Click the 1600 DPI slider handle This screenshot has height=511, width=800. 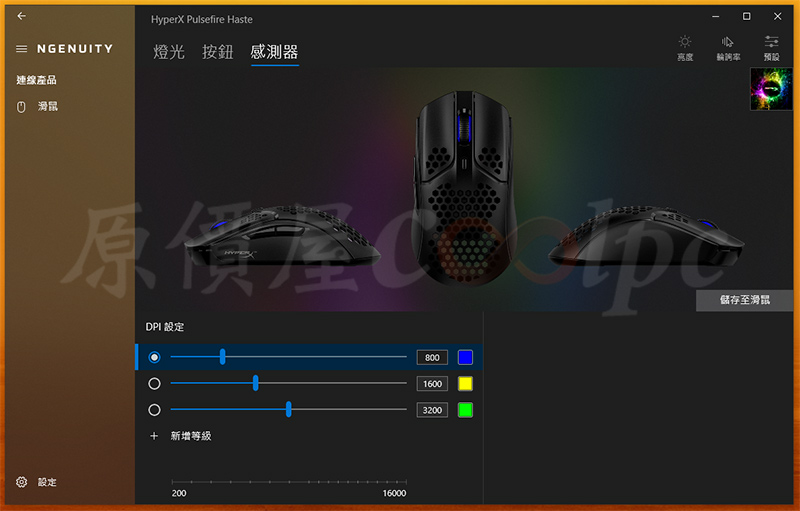[x=256, y=383]
